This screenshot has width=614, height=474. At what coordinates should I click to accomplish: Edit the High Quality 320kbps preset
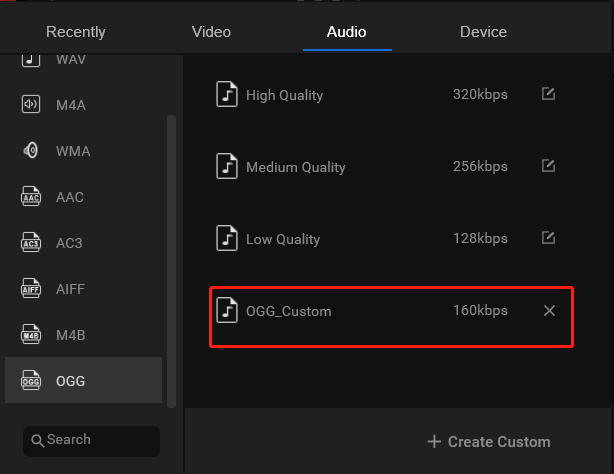pyautogui.click(x=548, y=94)
